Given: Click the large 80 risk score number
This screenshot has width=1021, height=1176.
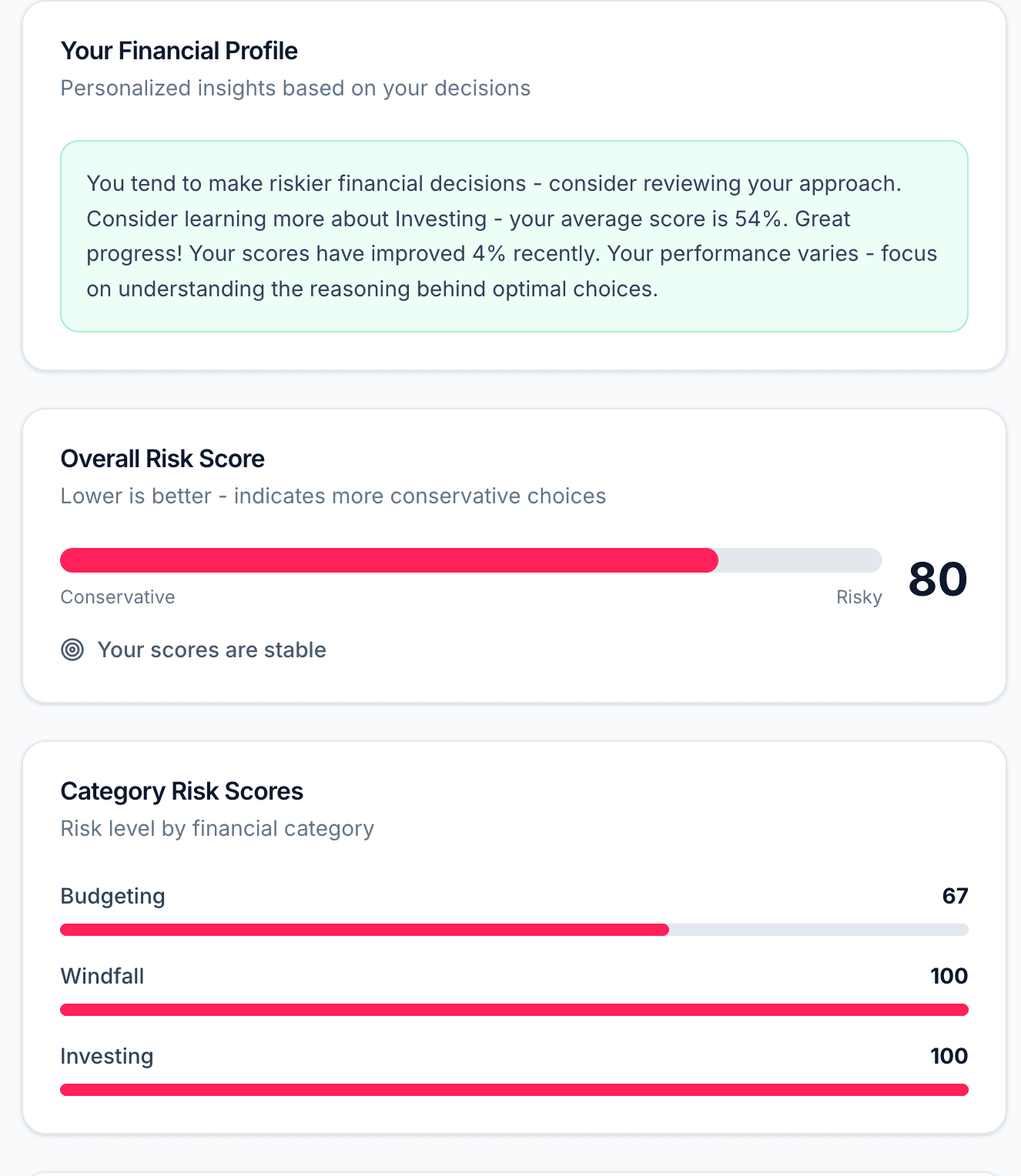Looking at the screenshot, I should tap(937, 580).
